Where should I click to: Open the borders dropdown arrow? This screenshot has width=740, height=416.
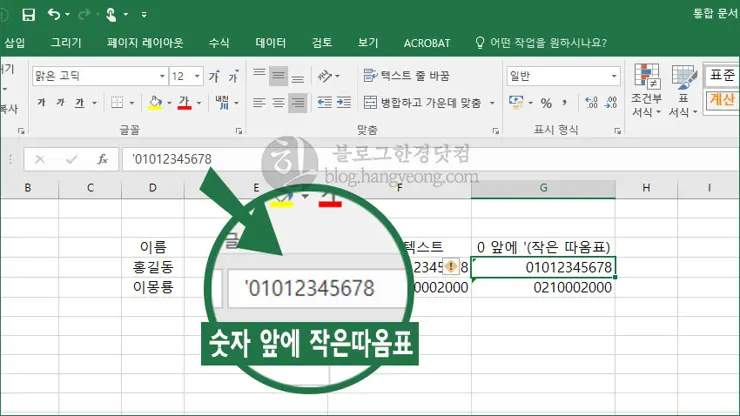pyautogui.click(x=132, y=102)
